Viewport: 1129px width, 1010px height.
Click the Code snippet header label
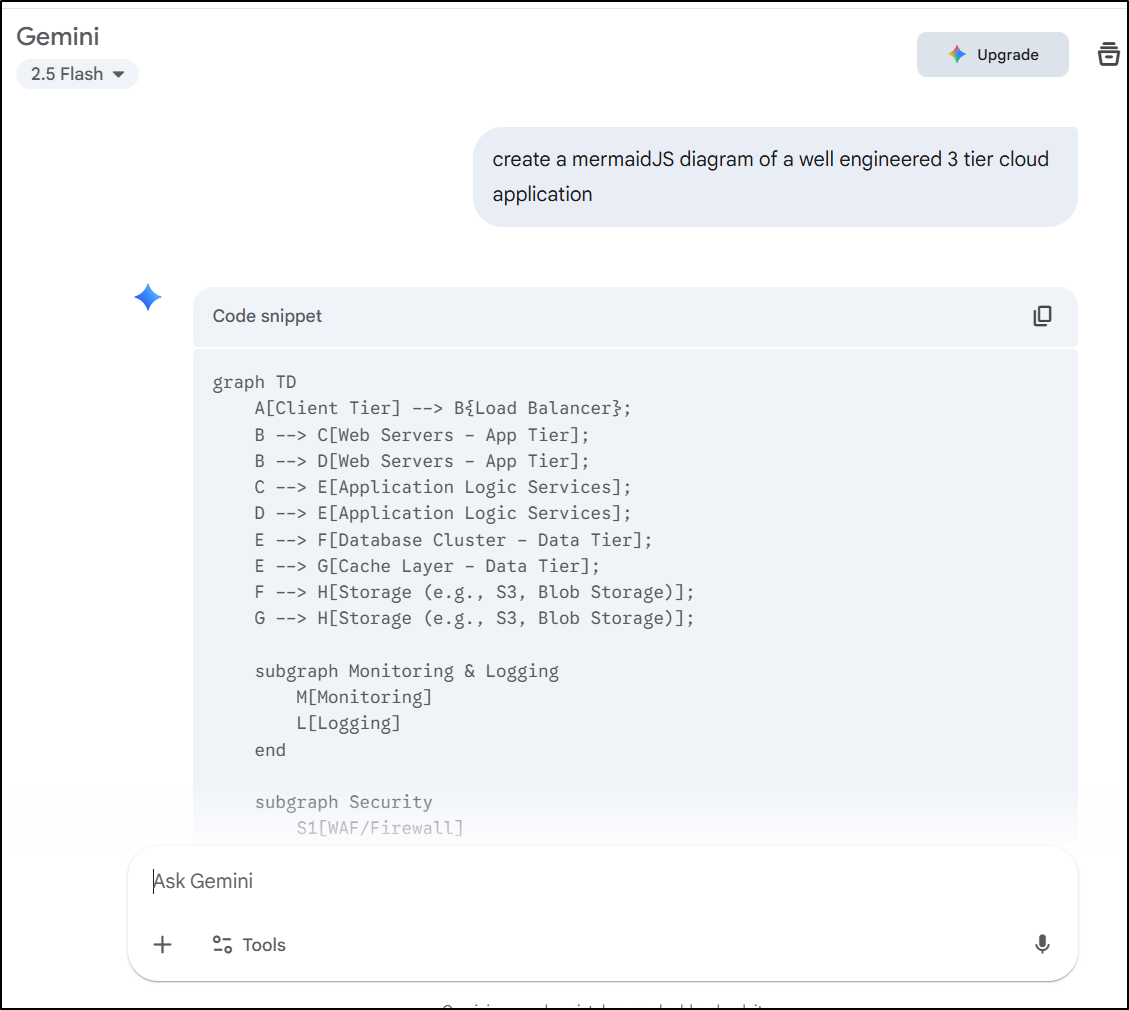(267, 316)
